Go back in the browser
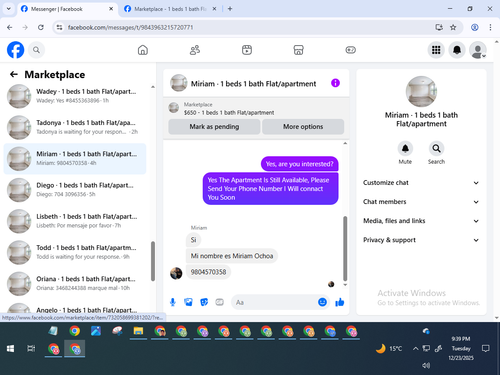Screen dimensions: 500x375 pos(10,27)
